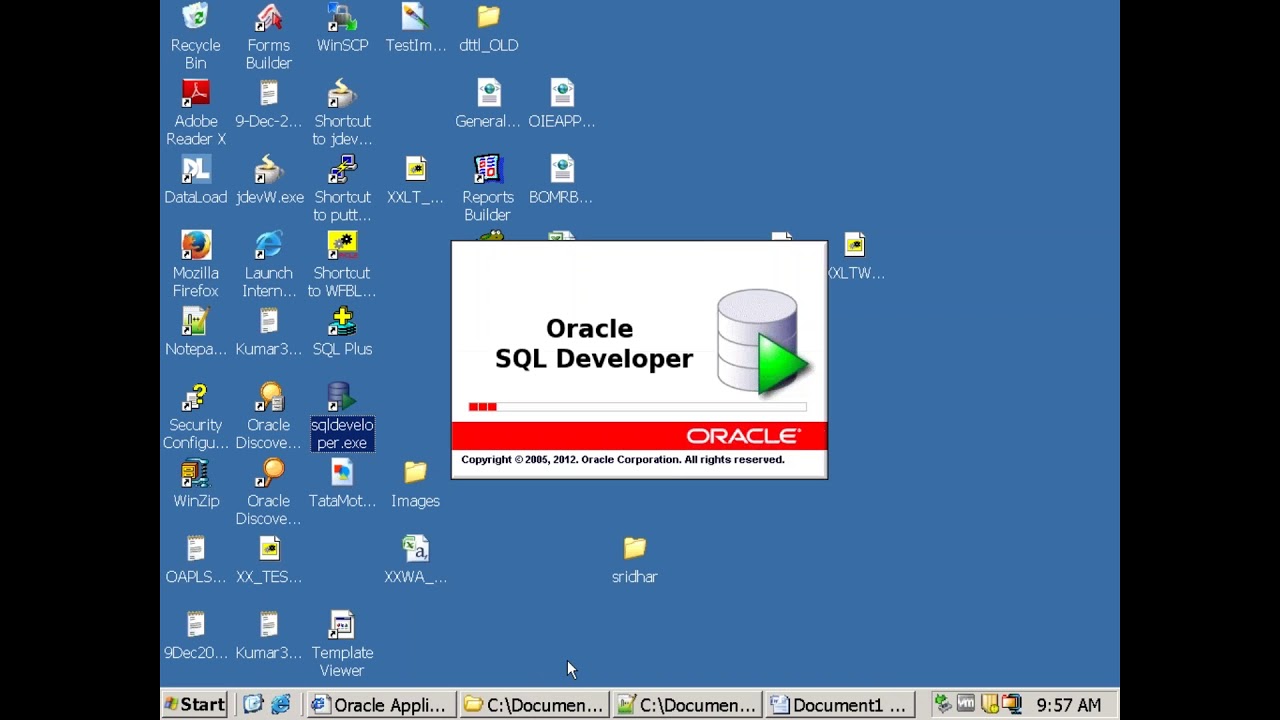The height and width of the screenshot is (720, 1280).
Task: Select the 9Dec20... text file icon
Action: (x=195, y=636)
